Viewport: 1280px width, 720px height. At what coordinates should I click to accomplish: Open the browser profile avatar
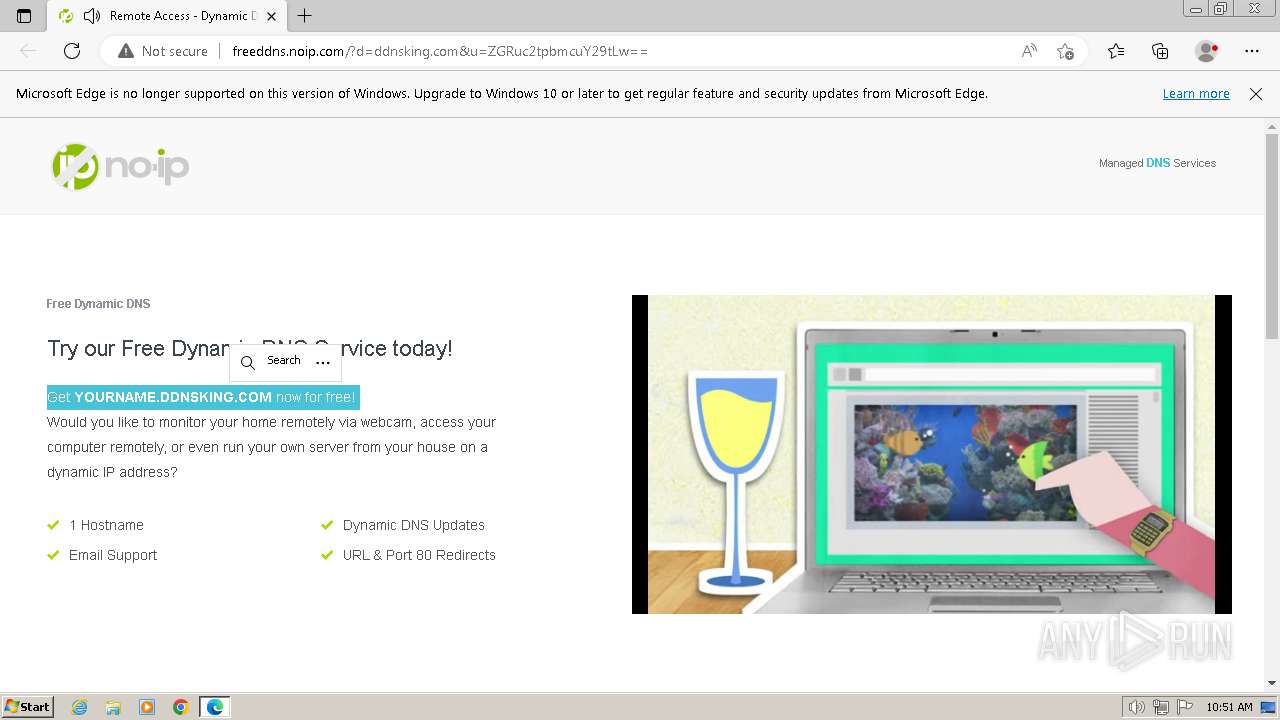pos(1207,51)
